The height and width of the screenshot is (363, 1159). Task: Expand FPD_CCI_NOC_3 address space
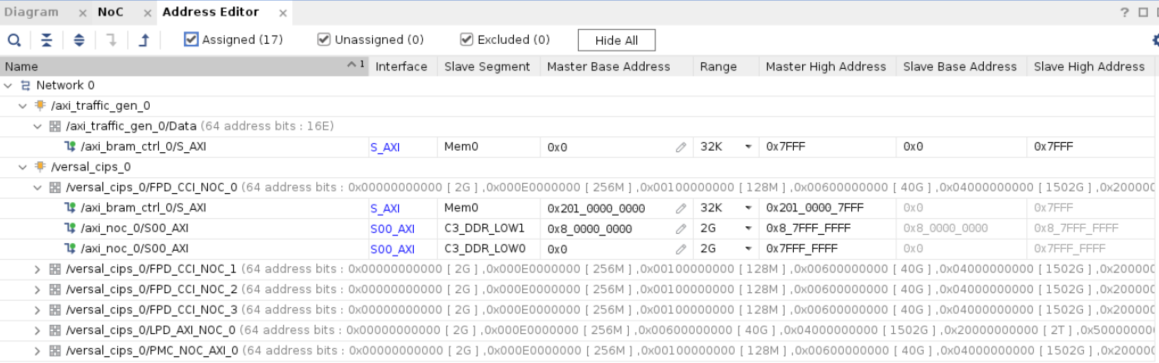[x=38, y=310]
